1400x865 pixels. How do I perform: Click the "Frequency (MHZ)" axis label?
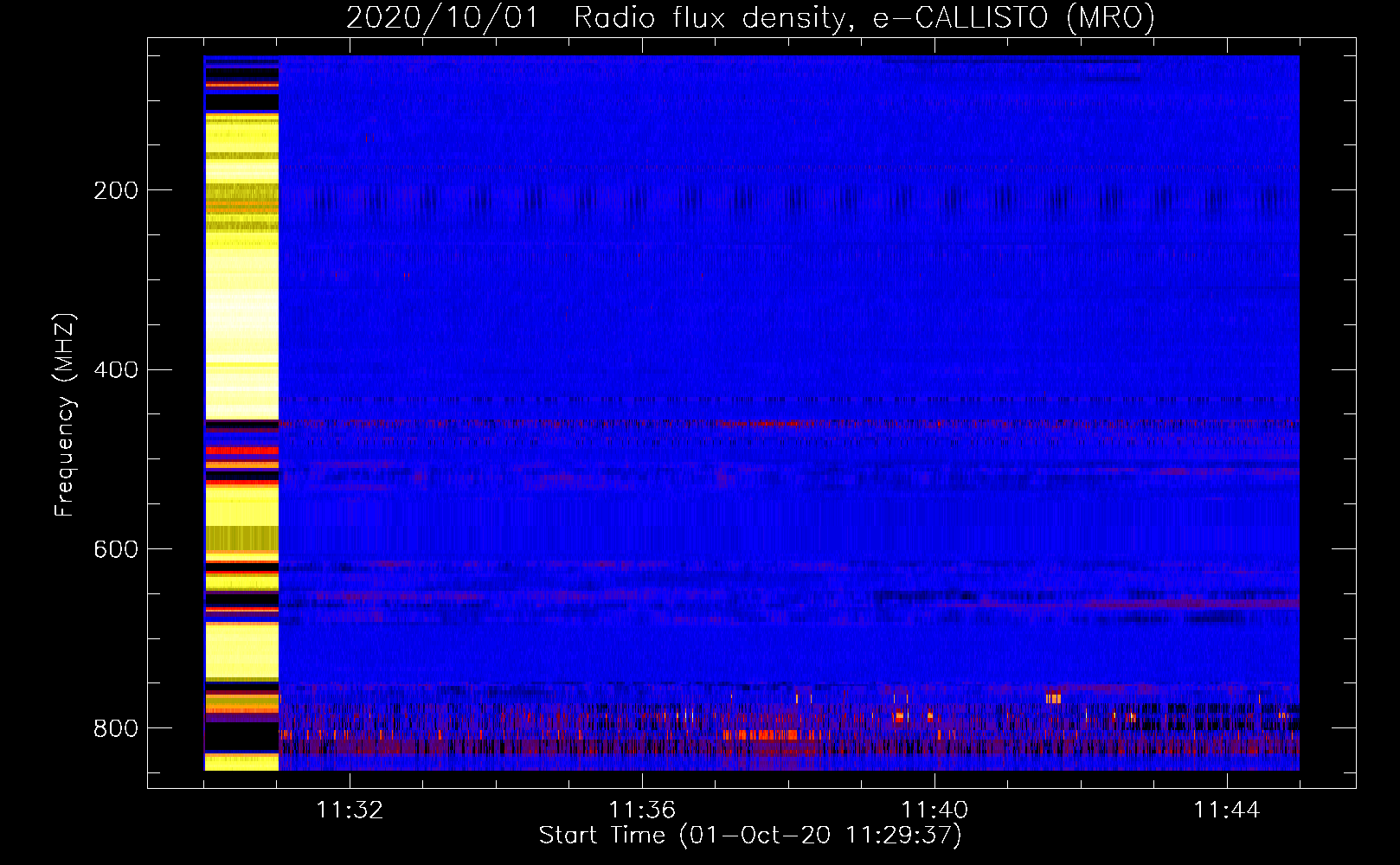[65, 415]
